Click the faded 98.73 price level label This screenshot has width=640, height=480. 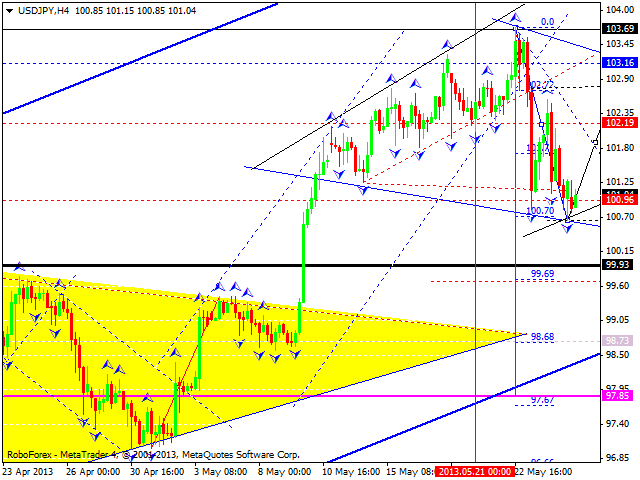pos(618,340)
